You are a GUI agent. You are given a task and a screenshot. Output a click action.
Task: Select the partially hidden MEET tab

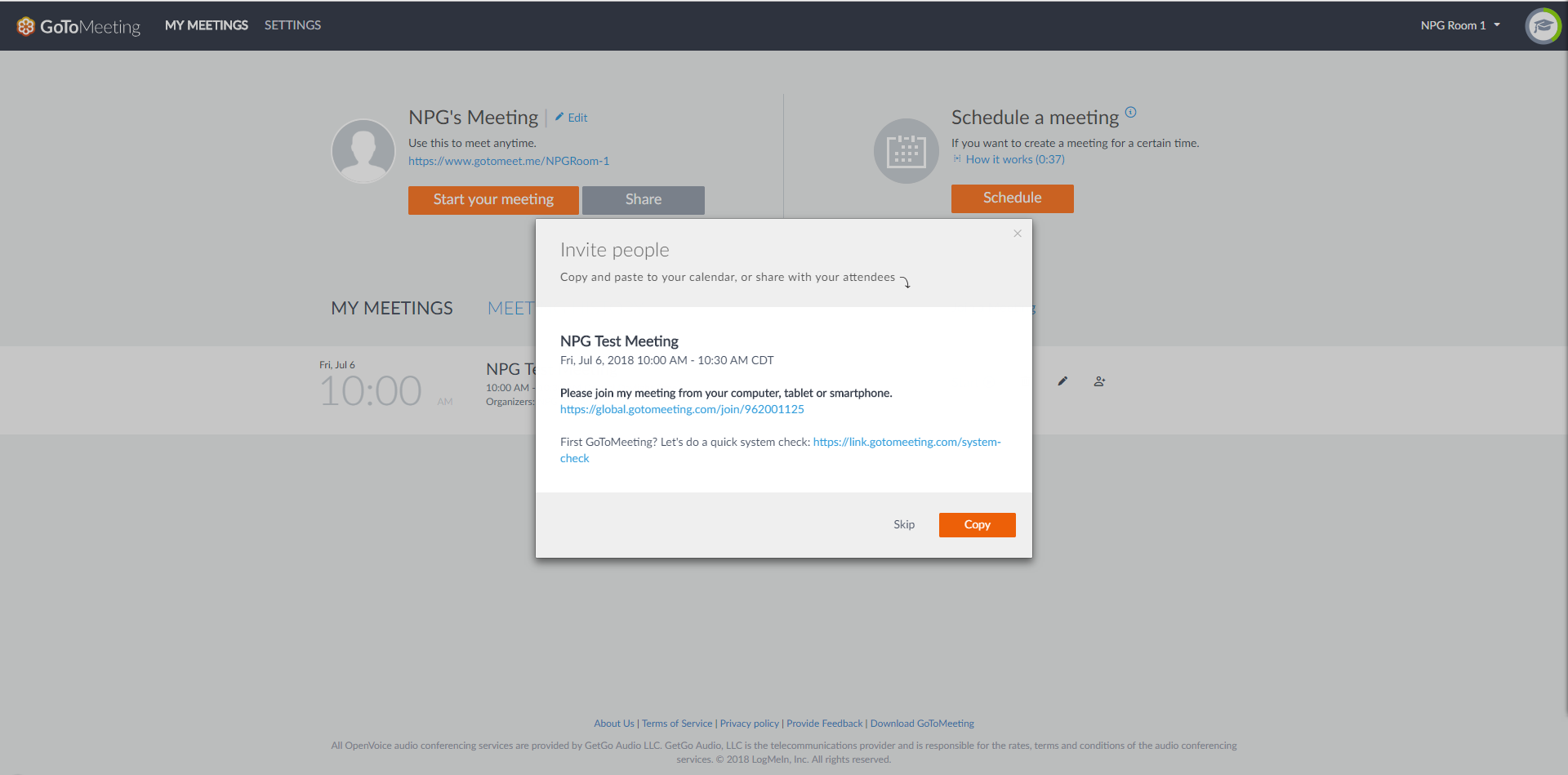pyautogui.click(x=510, y=308)
